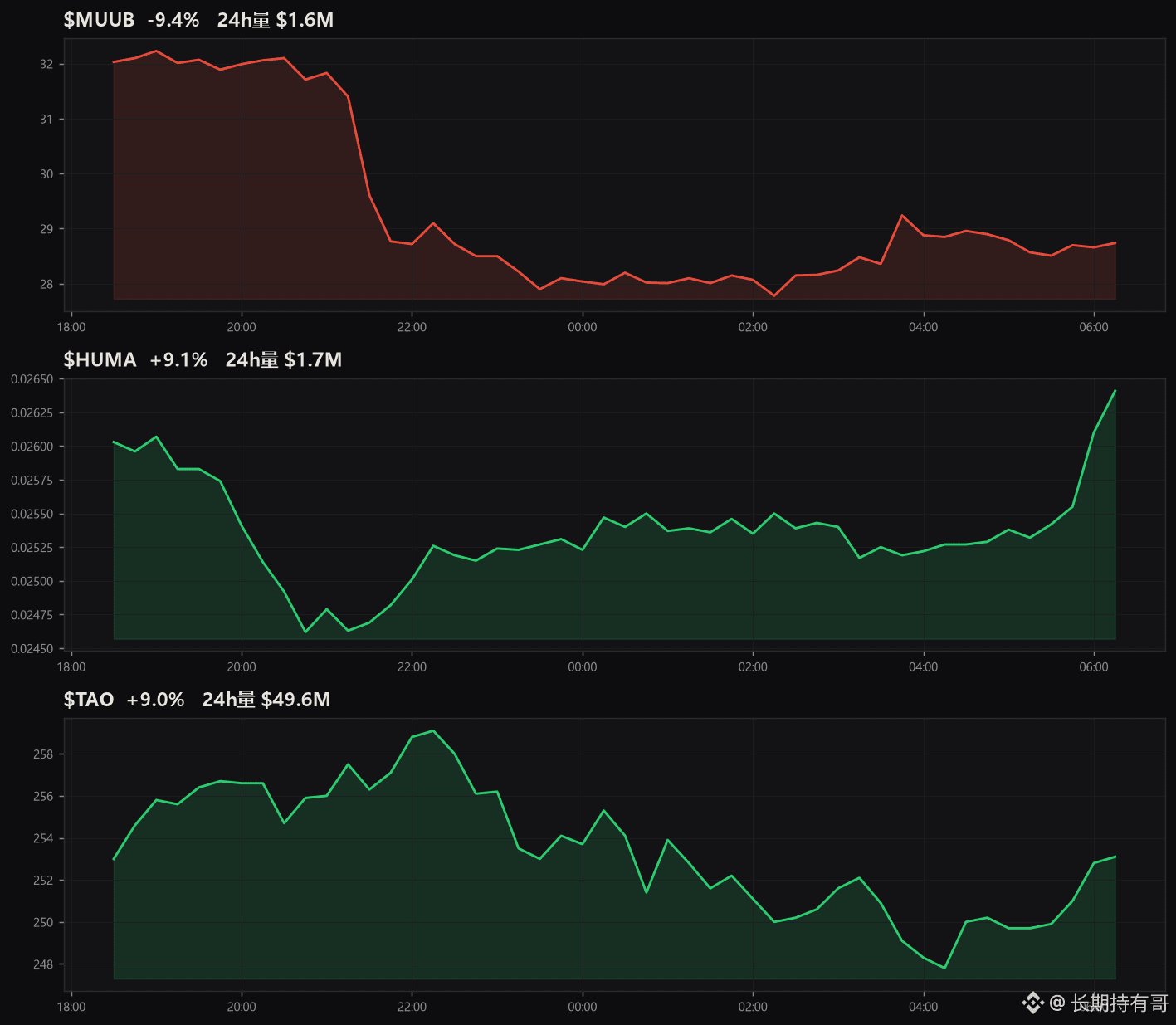
Task: Click the Binance logo icon in watermark
Action: coord(1032,1003)
